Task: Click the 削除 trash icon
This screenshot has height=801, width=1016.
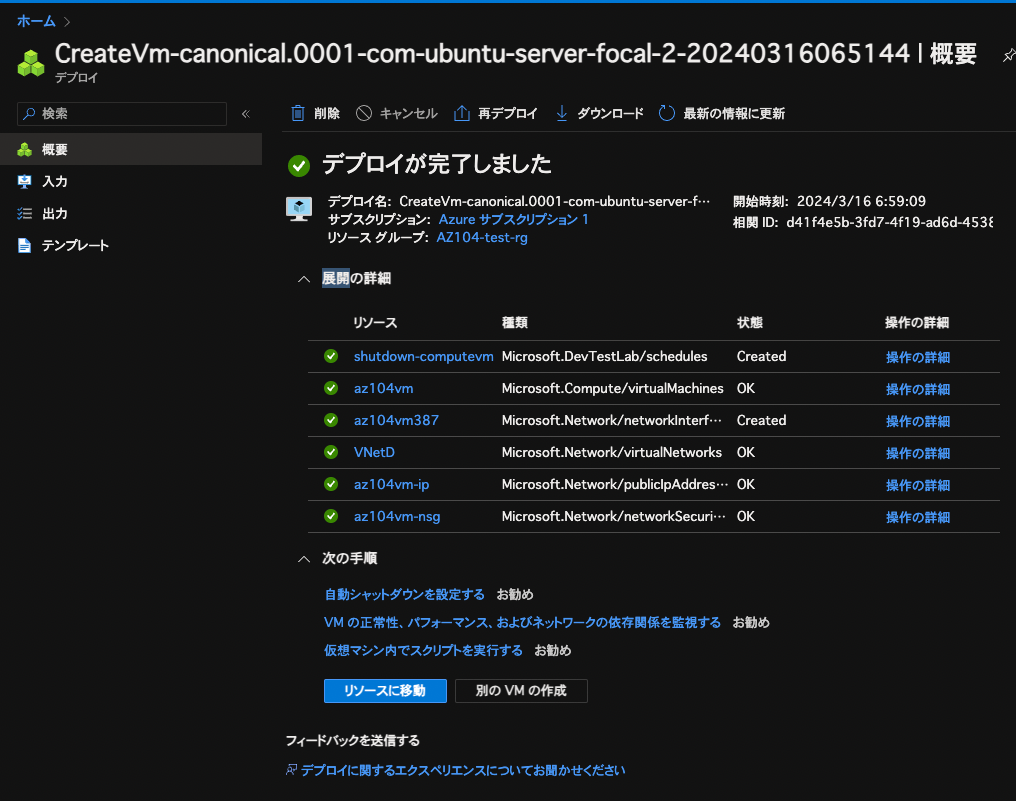Action: [x=297, y=113]
